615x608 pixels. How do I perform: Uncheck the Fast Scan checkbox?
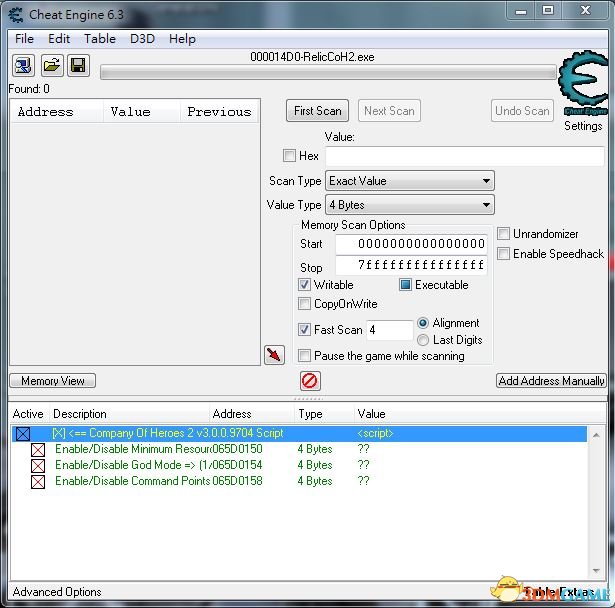(304, 329)
